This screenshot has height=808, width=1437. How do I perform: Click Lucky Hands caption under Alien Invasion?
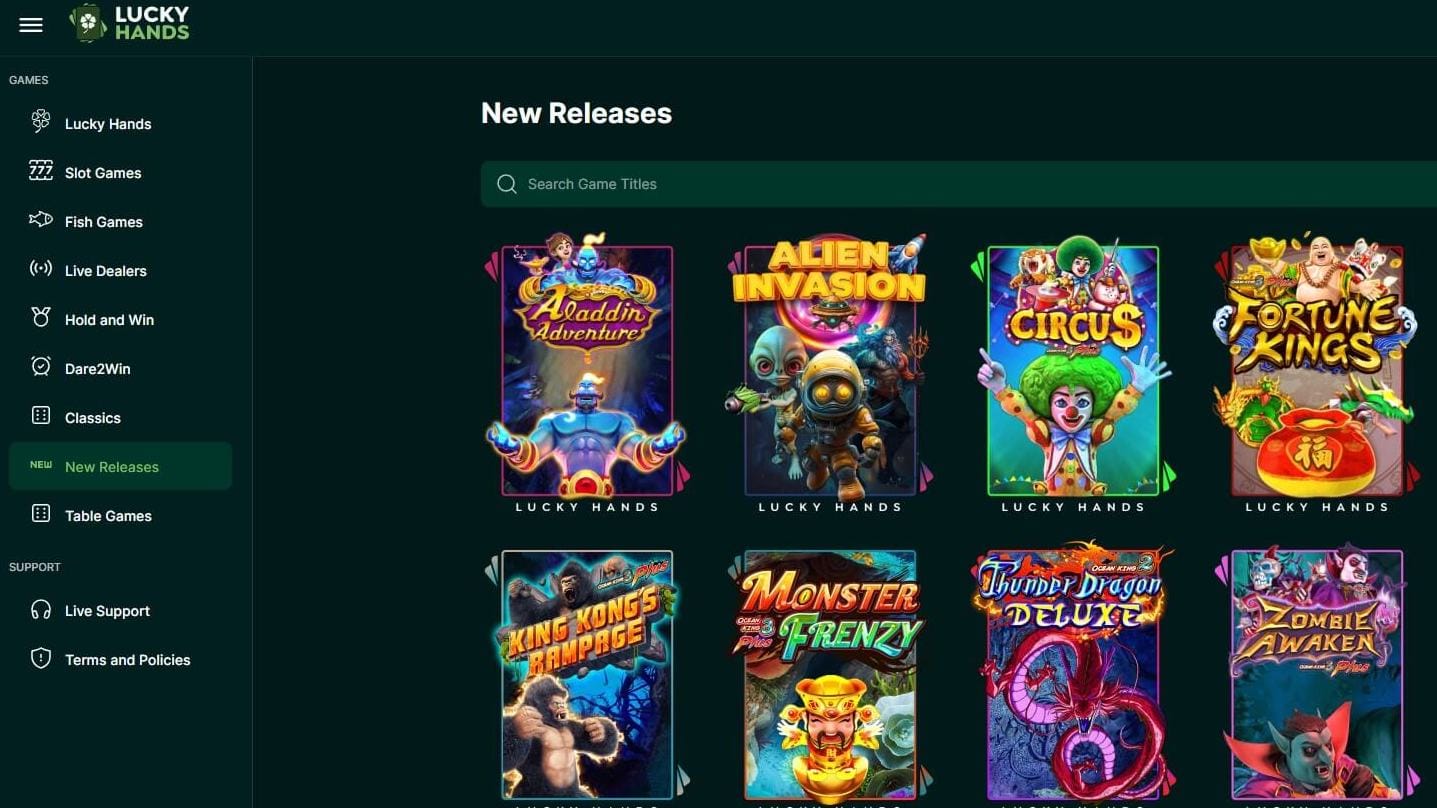[x=830, y=507]
